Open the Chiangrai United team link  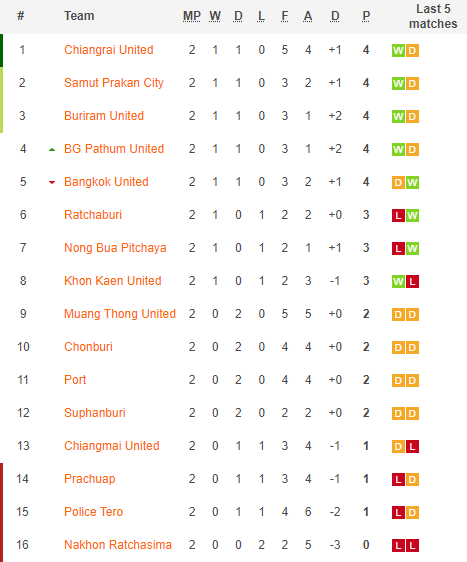109,50
